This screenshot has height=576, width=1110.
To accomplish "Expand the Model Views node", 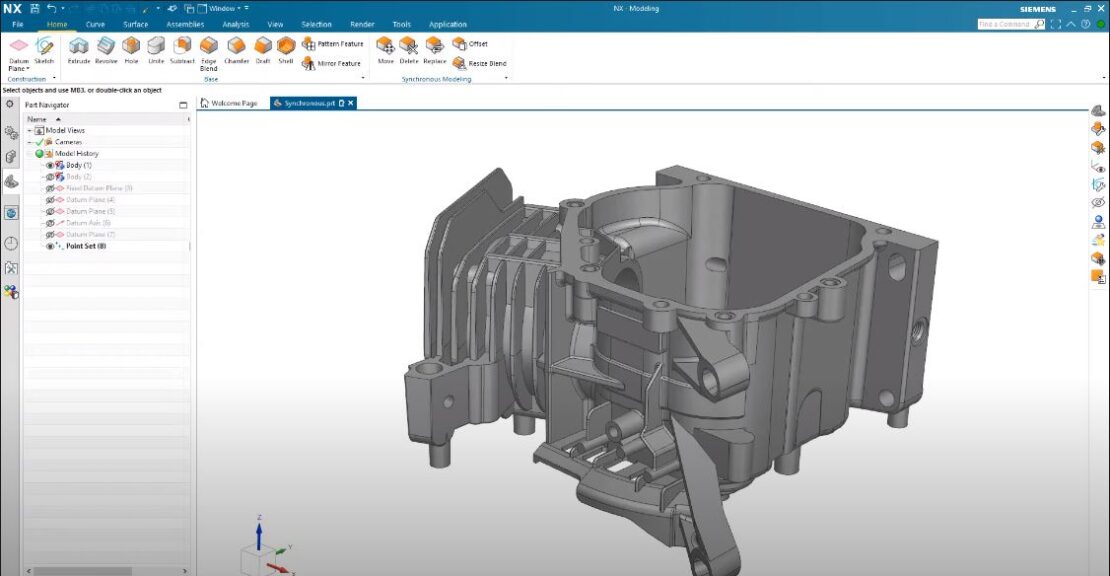I will pos(28,130).
